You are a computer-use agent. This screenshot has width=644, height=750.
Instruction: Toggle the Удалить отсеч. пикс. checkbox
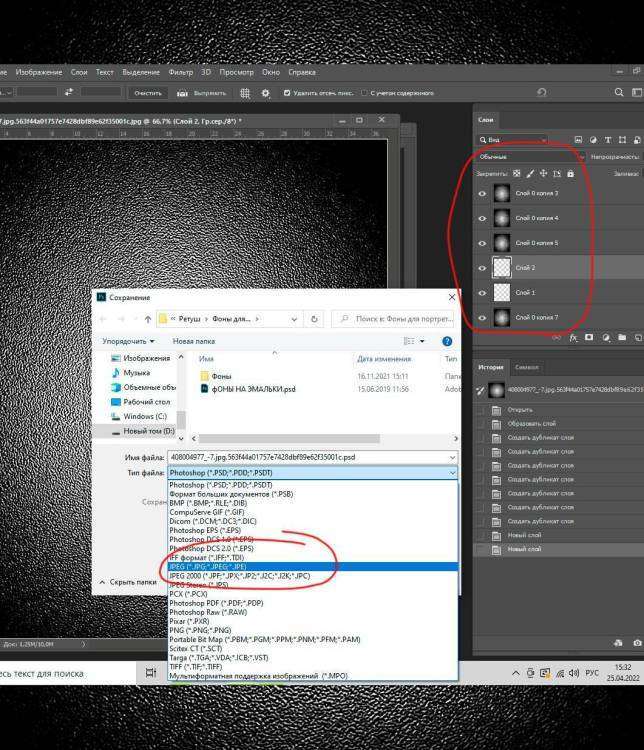pyautogui.click(x=286, y=93)
